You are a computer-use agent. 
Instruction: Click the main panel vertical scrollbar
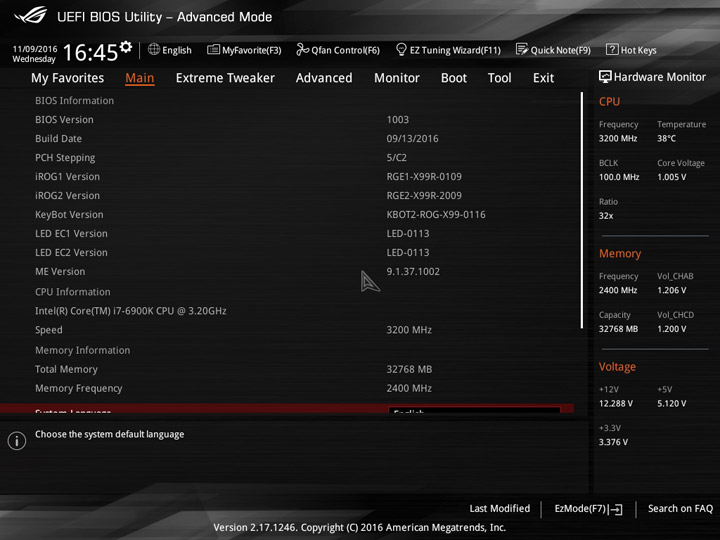pyautogui.click(x=581, y=210)
